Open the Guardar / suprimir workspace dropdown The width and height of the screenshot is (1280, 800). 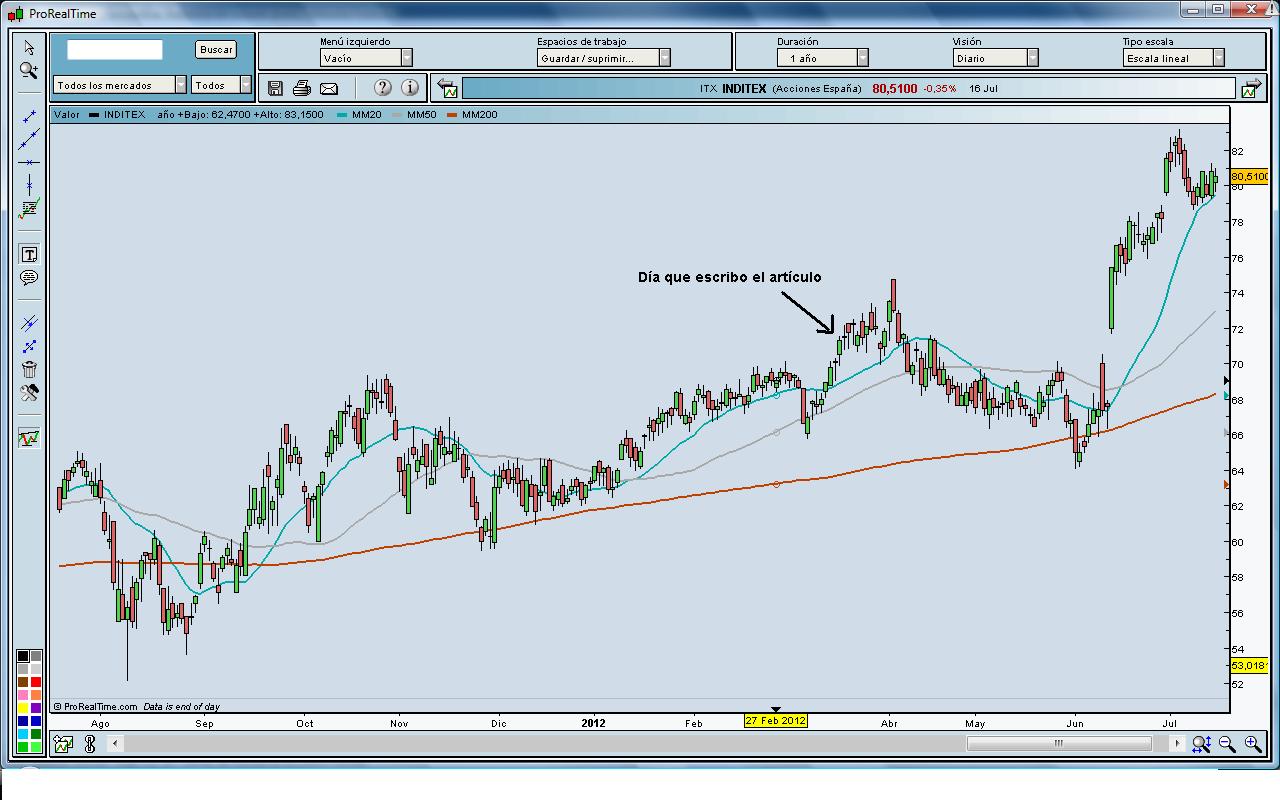tap(604, 58)
